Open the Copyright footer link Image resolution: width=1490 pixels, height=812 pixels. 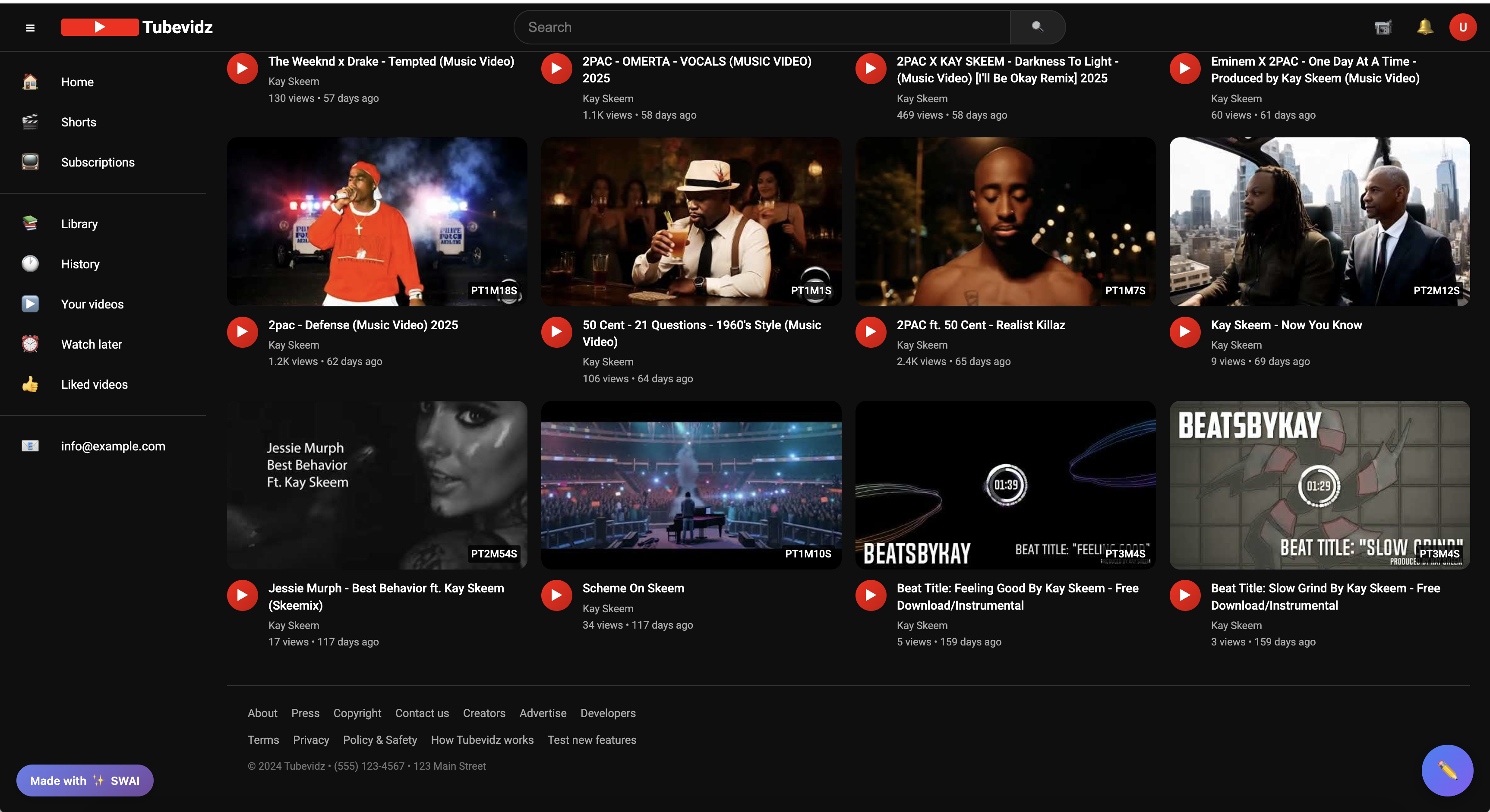(357, 713)
